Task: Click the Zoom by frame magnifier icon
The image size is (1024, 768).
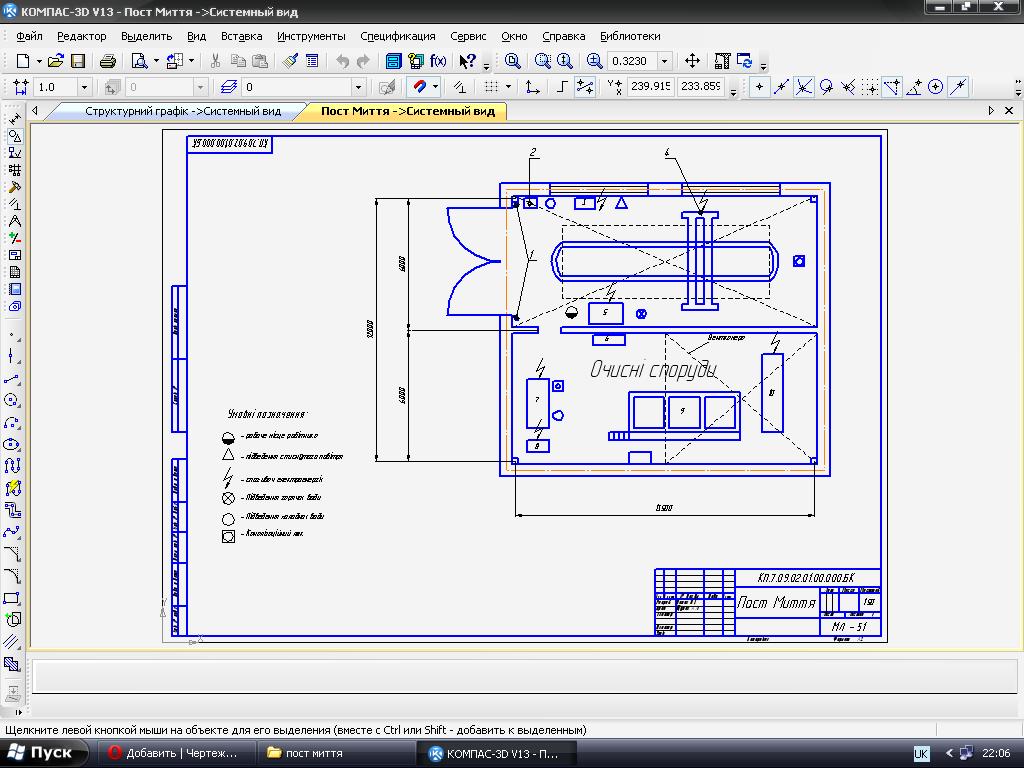Action: coord(543,61)
